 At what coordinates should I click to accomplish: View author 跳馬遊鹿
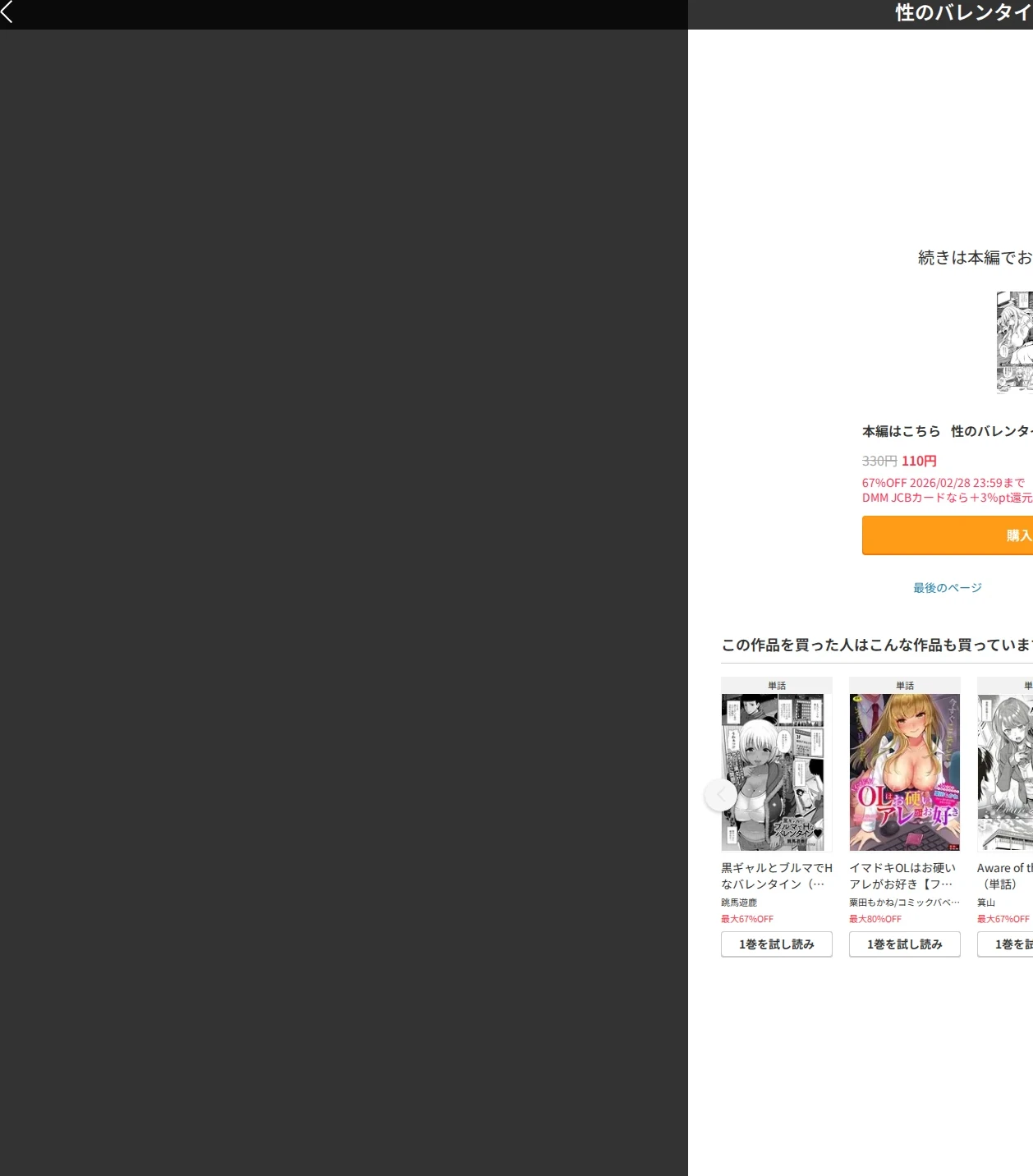739,903
